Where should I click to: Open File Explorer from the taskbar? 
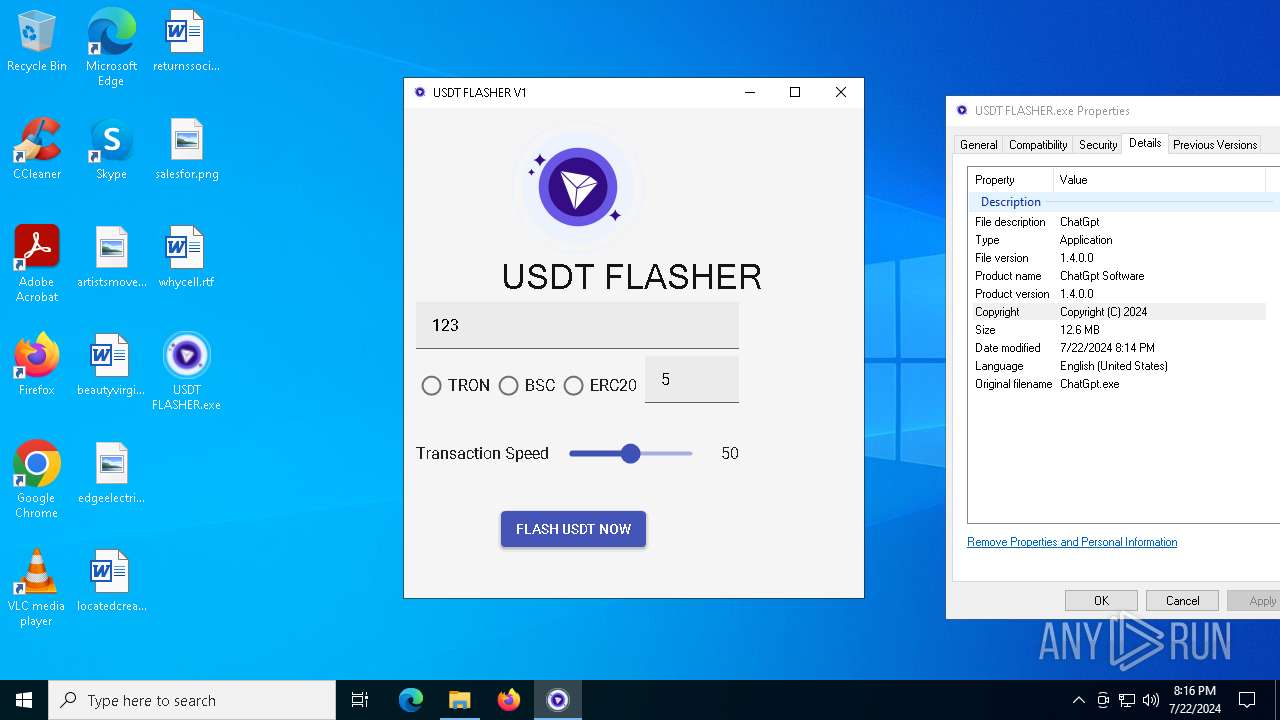(459, 700)
